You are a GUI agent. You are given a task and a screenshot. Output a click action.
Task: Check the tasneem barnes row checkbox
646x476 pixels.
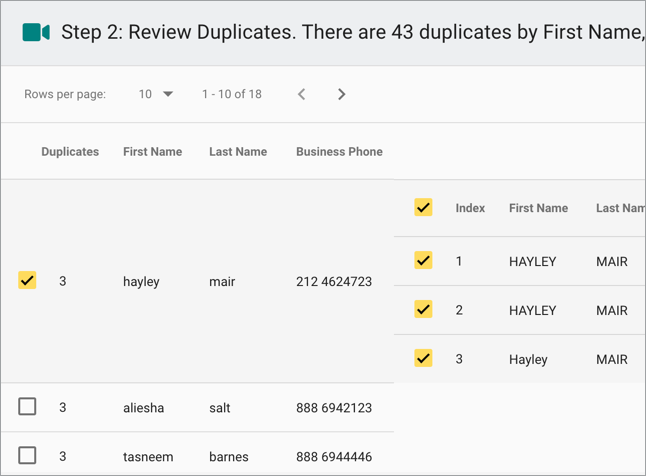pos(27,456)
